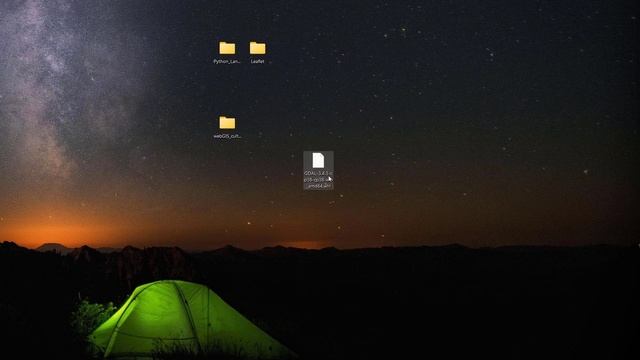
Task: Select the GDAL wheel file icon
Action: click(x=318, y=160)
